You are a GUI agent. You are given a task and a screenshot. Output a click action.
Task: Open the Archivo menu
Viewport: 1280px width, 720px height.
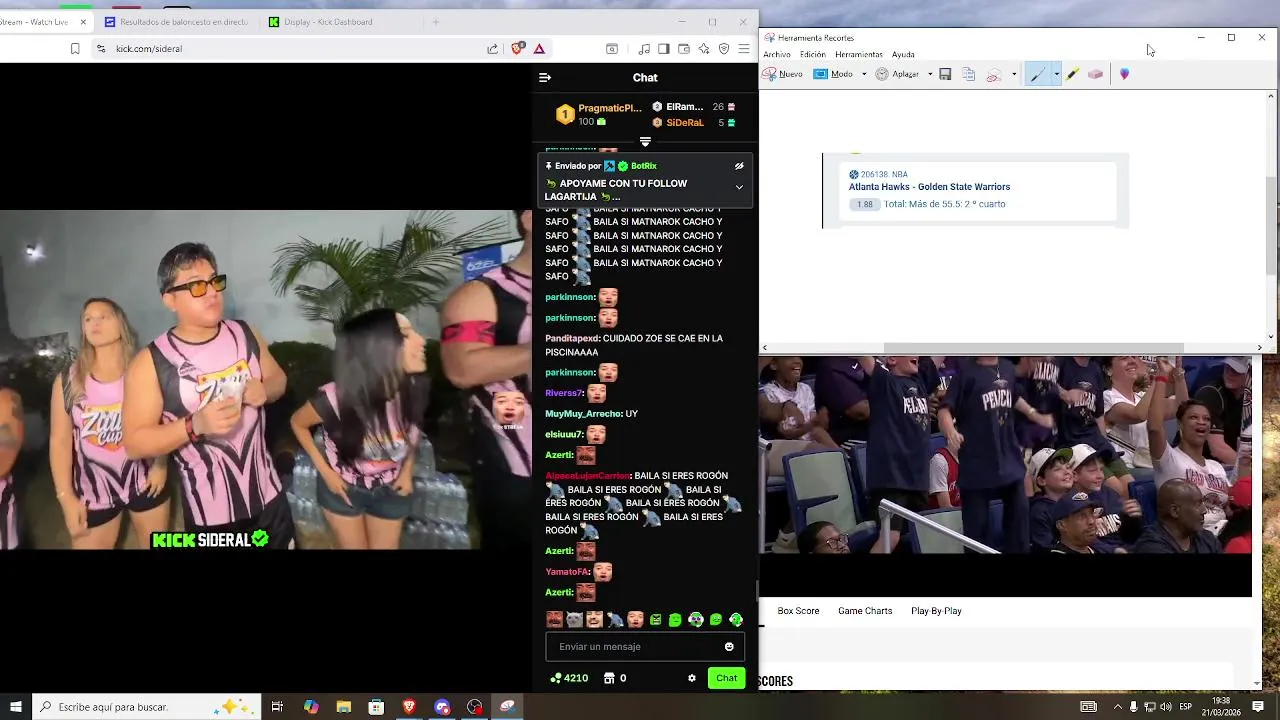tap(777, 55)
